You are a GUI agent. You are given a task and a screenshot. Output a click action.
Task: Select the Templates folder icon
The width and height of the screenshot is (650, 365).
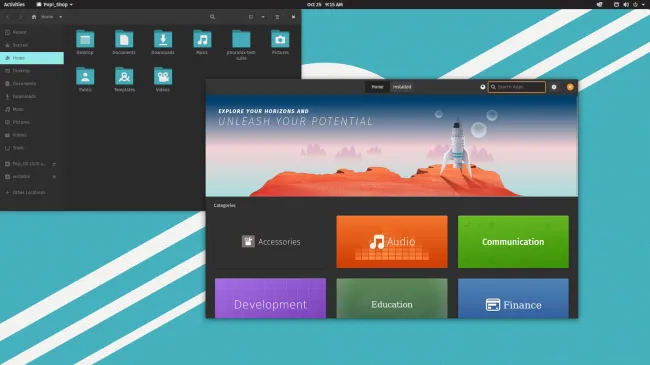124,76
